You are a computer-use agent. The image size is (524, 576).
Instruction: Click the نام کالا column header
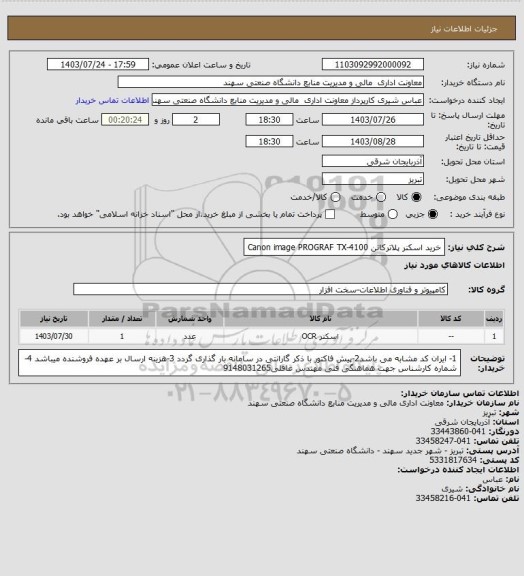tap(320, 319)
